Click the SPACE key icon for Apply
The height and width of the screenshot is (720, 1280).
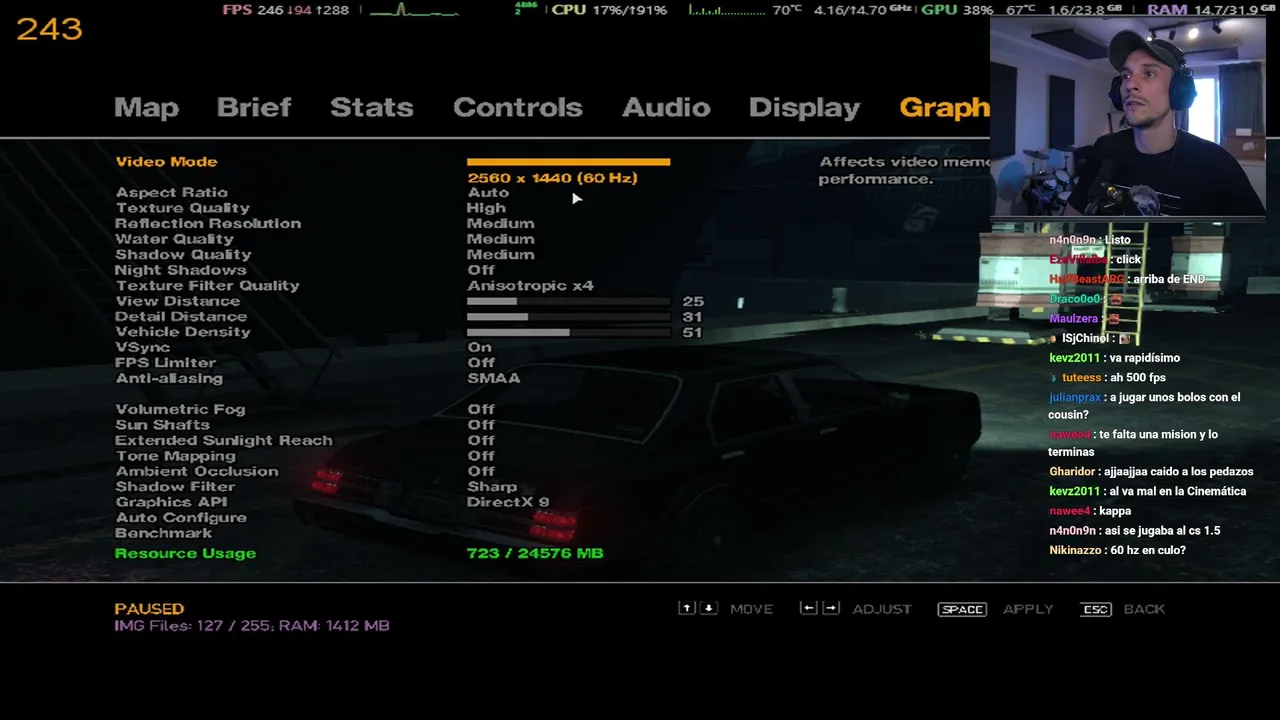pos(962,609)
